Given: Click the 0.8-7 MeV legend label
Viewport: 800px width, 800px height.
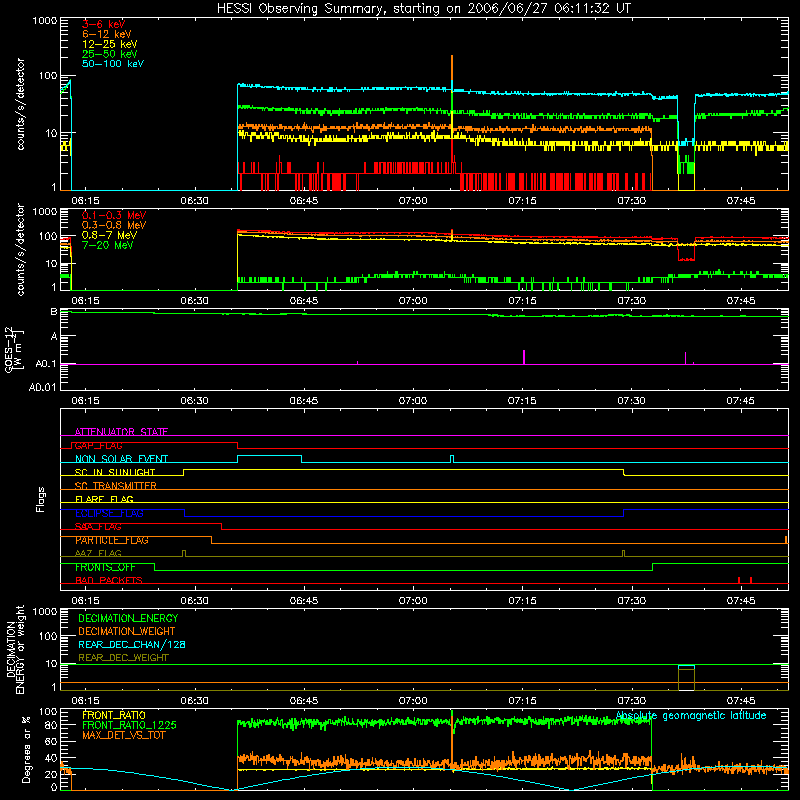Looking at the screenshot, I should pos(109,235).
